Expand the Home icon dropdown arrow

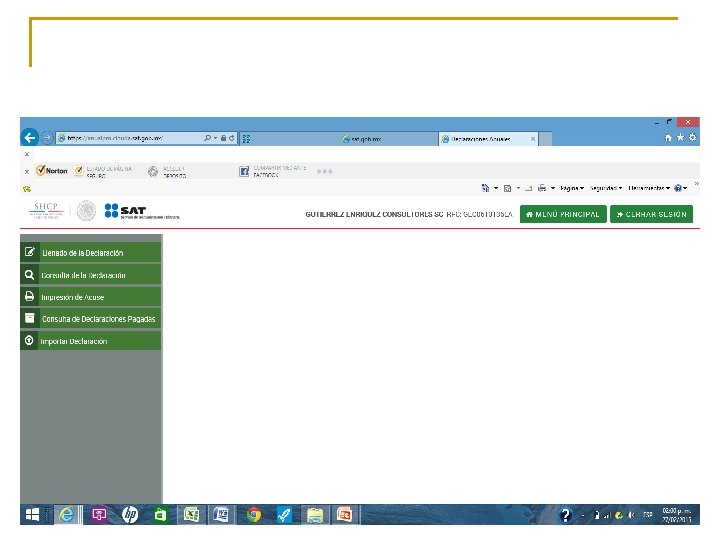tap(496, 188)
